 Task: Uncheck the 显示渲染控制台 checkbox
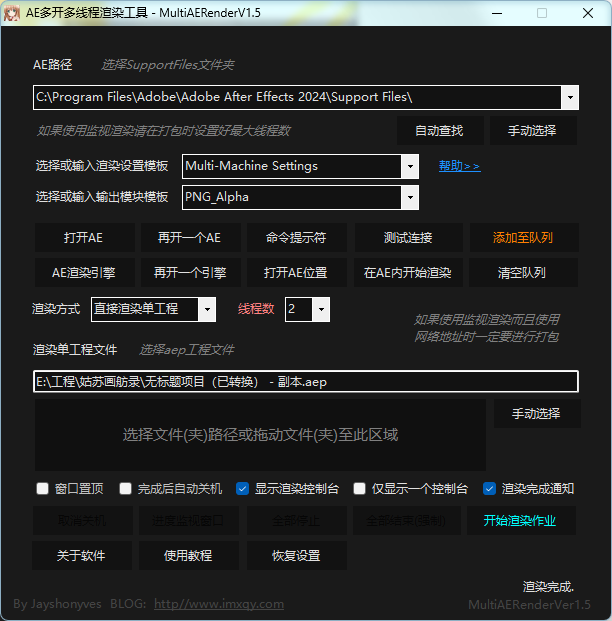[242, 489]
